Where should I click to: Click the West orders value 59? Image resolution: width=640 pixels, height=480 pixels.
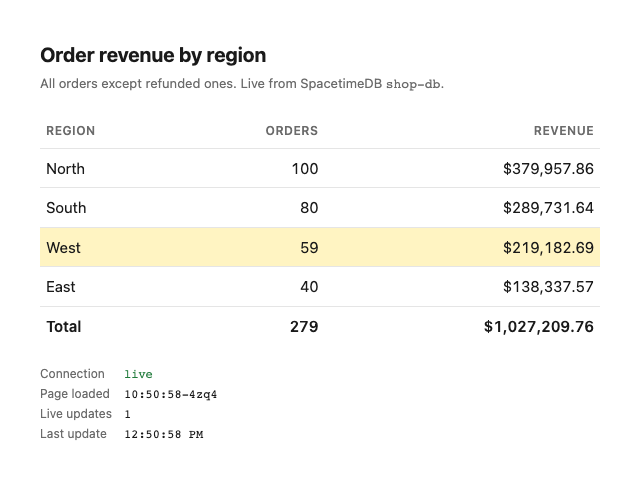[x=309, y=248]
